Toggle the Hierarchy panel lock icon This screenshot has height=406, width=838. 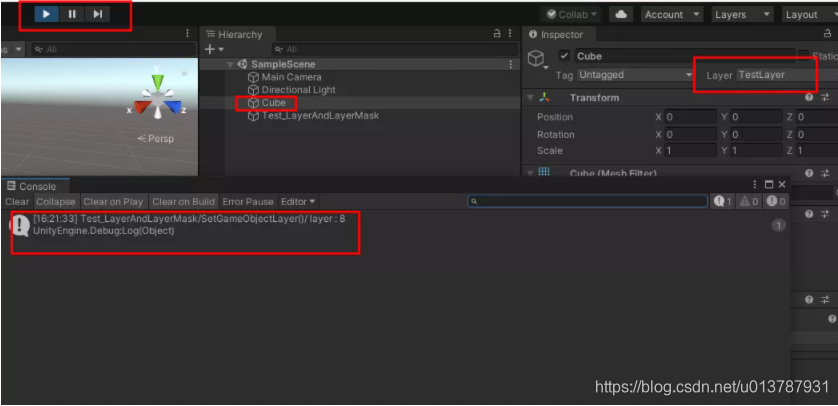497,33
